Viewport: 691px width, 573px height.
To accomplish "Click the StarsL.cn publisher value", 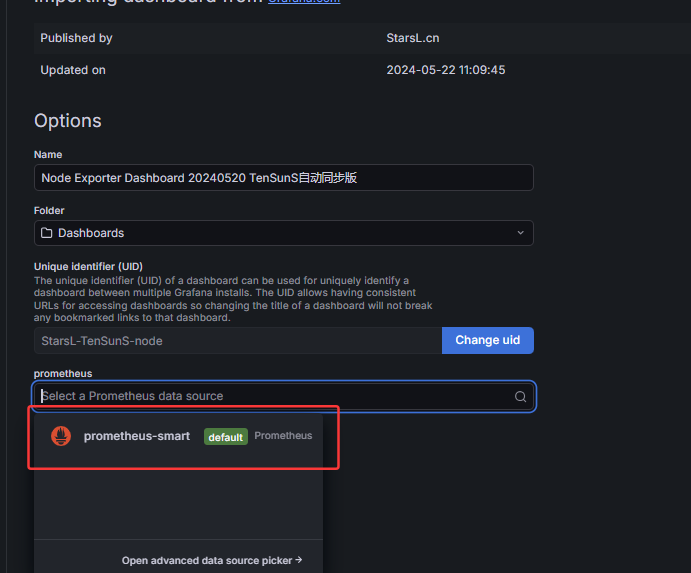I will point(413,38).
